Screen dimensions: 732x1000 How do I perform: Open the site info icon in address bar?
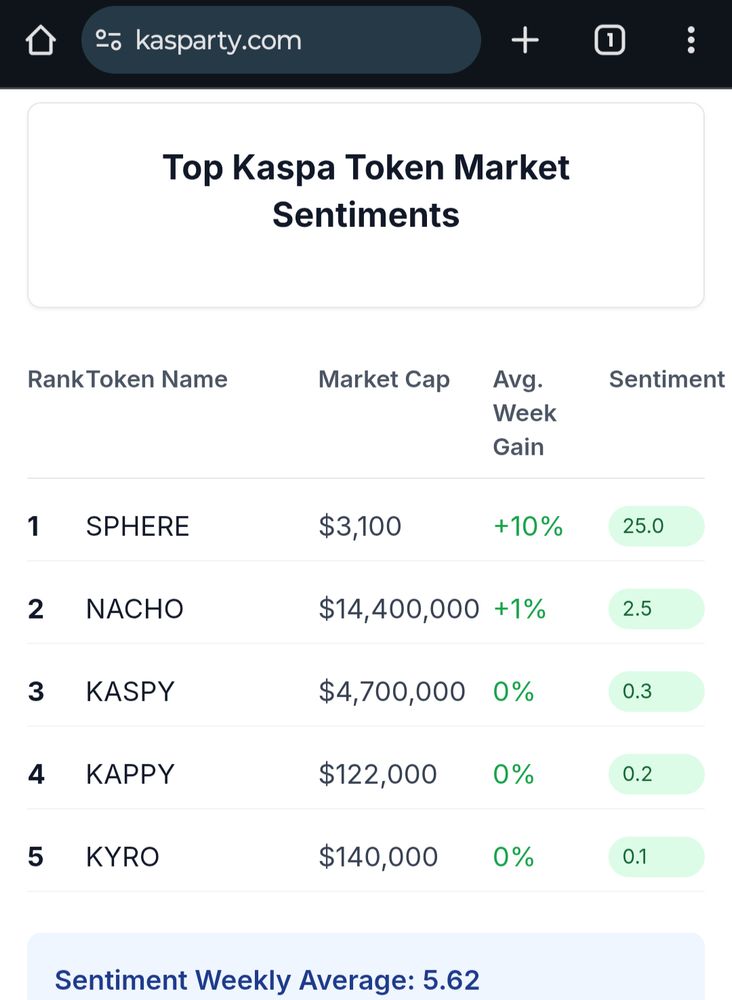coord(108,41)
